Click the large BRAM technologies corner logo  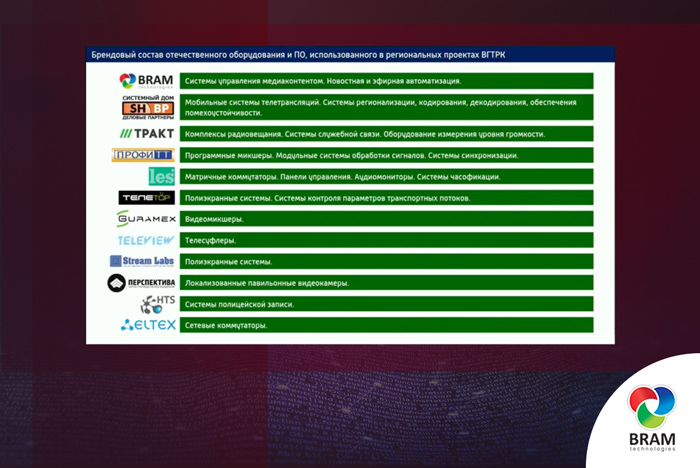(x=652, y=418)
